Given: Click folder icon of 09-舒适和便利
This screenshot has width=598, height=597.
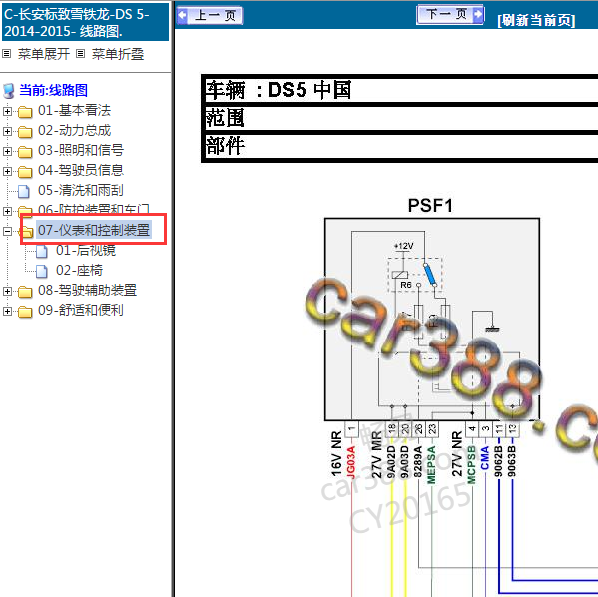Looking at the screenshot, I should click(25, 312).
